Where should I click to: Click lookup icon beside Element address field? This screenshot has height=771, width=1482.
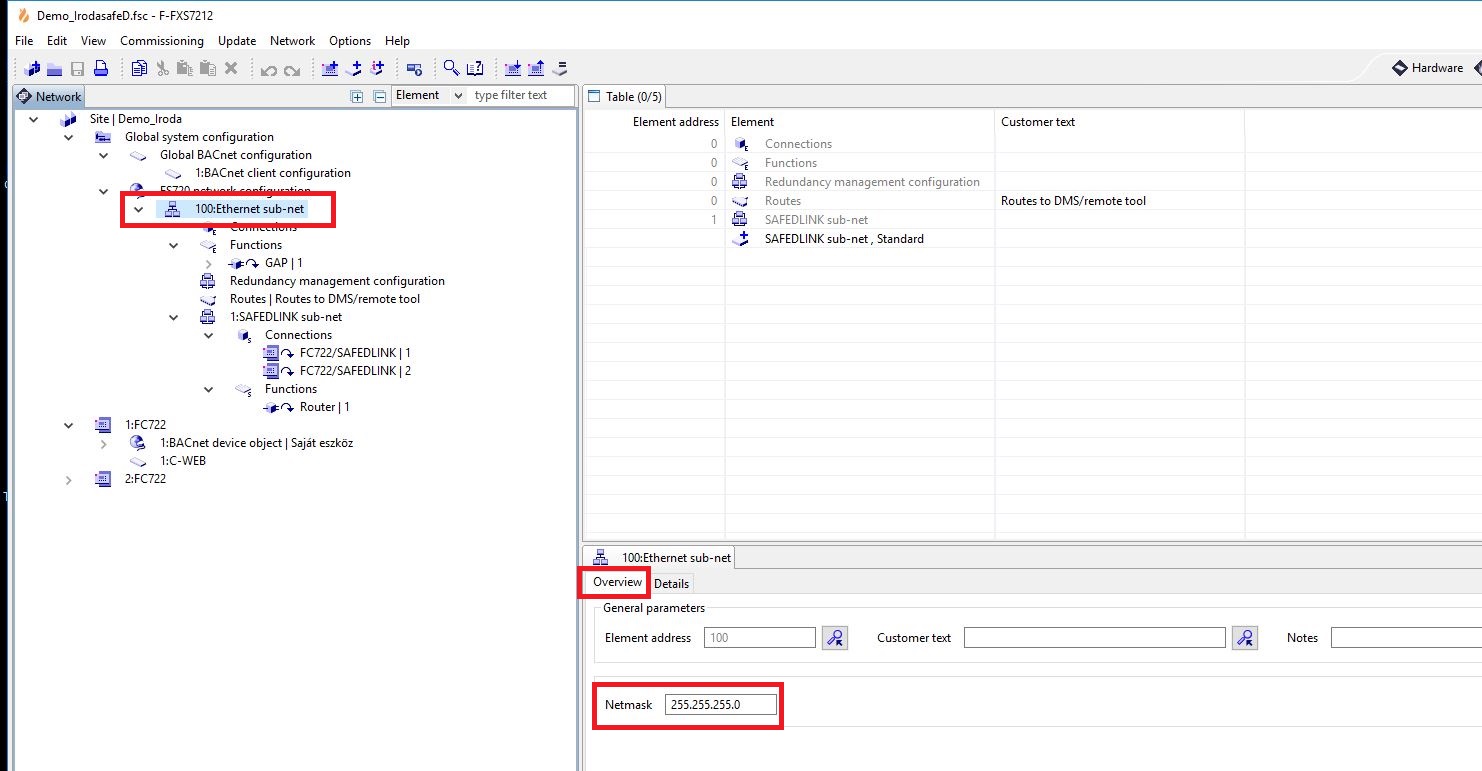click(834, 638)
